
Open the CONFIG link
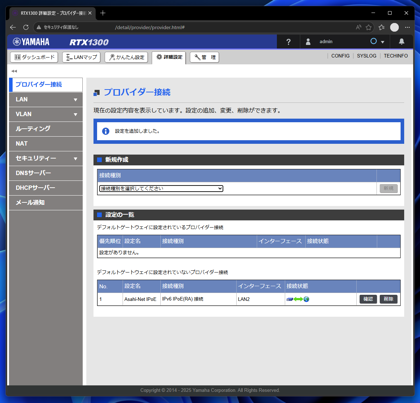[340, 56]
